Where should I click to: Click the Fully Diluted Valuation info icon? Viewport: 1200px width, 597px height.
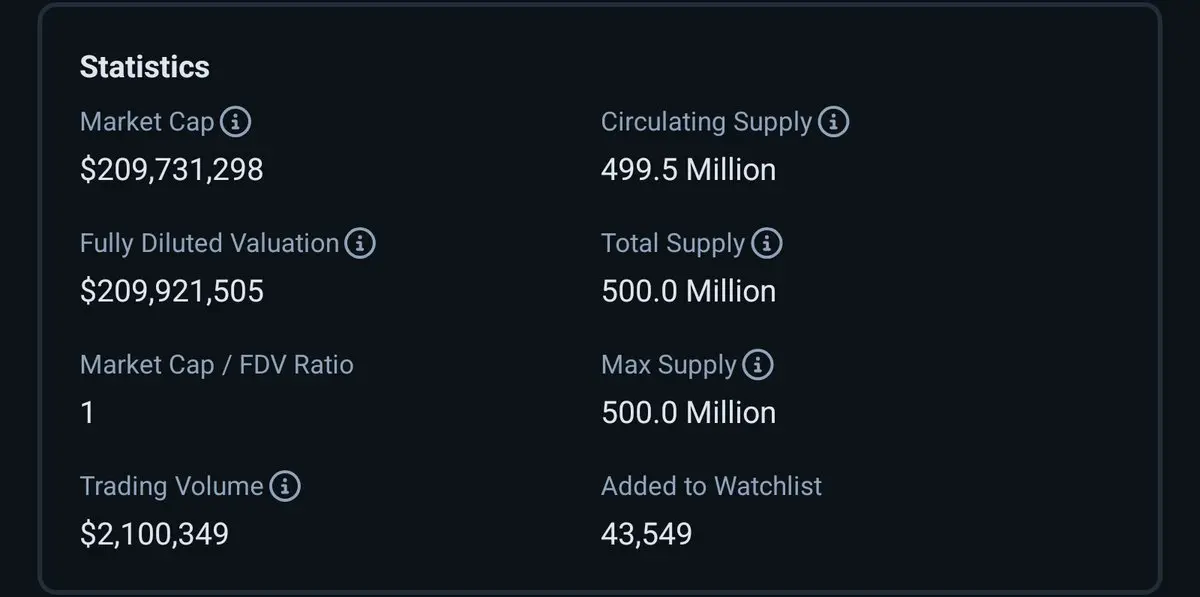pyautogui.click(x=360, y=243)
